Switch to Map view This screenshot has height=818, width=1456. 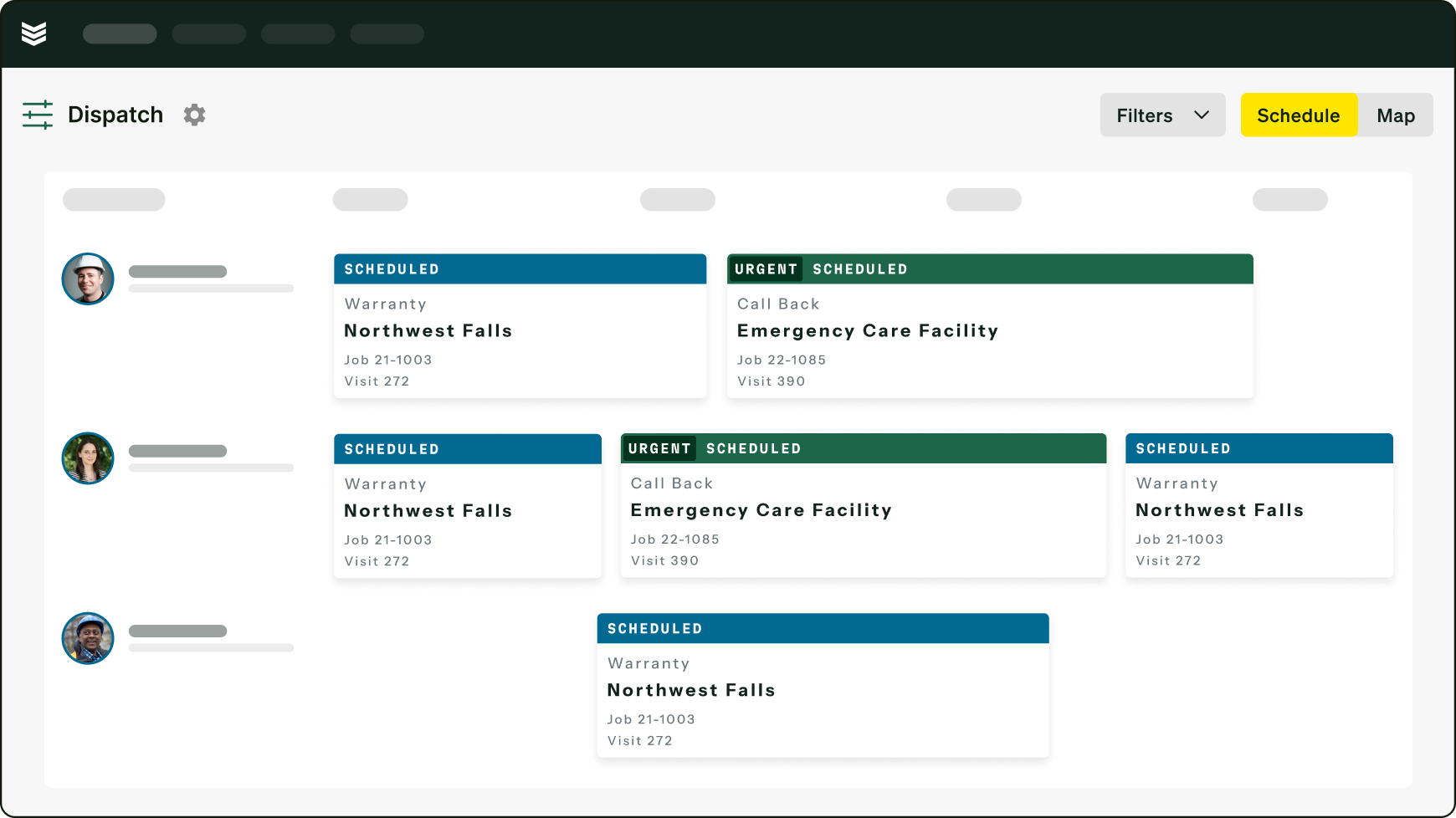(x=1395, y=115)
